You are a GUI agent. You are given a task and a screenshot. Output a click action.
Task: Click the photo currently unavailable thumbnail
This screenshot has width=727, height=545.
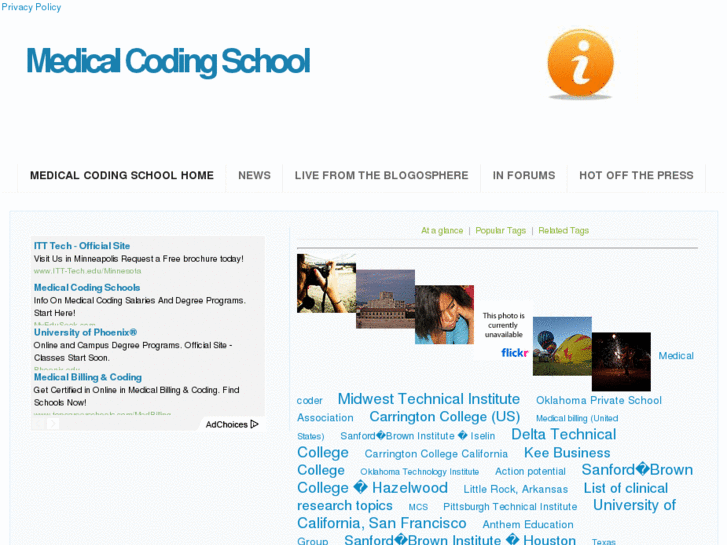[503, 330]
